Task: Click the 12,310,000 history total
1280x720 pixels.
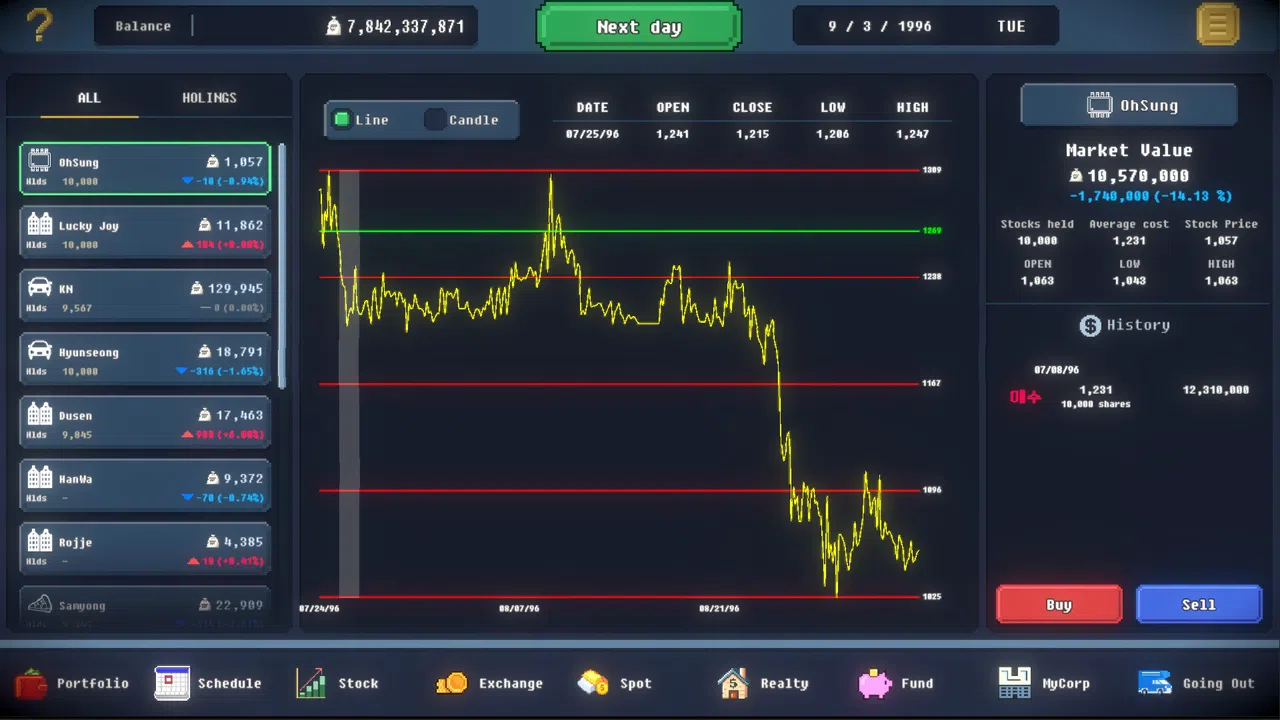Action: pos(1216,390)
